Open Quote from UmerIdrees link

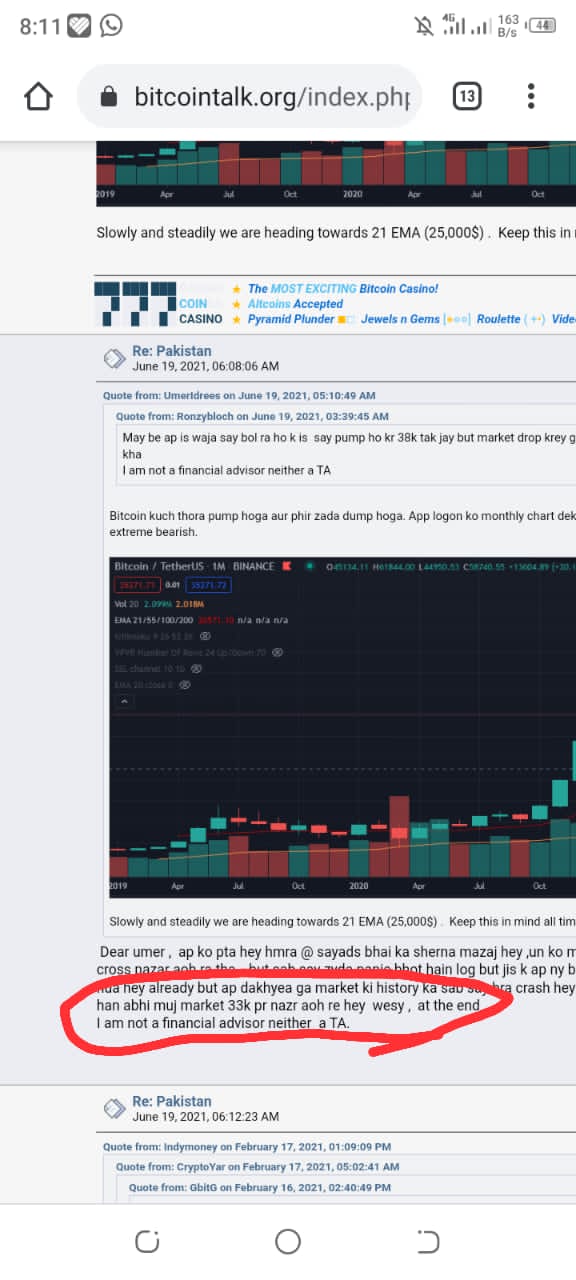(239, 396)
